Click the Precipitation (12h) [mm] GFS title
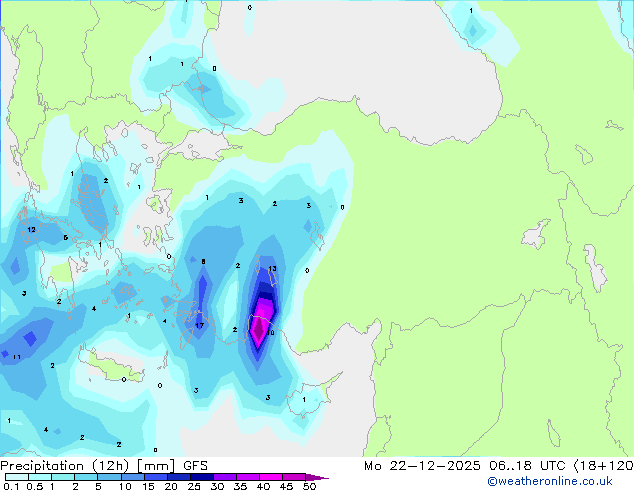This screenshot has height=490, width=634. tap(104, 466)
